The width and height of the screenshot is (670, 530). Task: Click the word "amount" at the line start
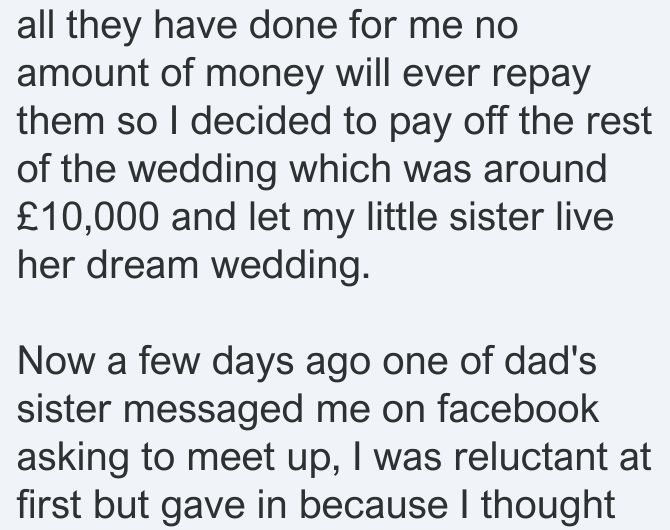click(x=83, y=73)
